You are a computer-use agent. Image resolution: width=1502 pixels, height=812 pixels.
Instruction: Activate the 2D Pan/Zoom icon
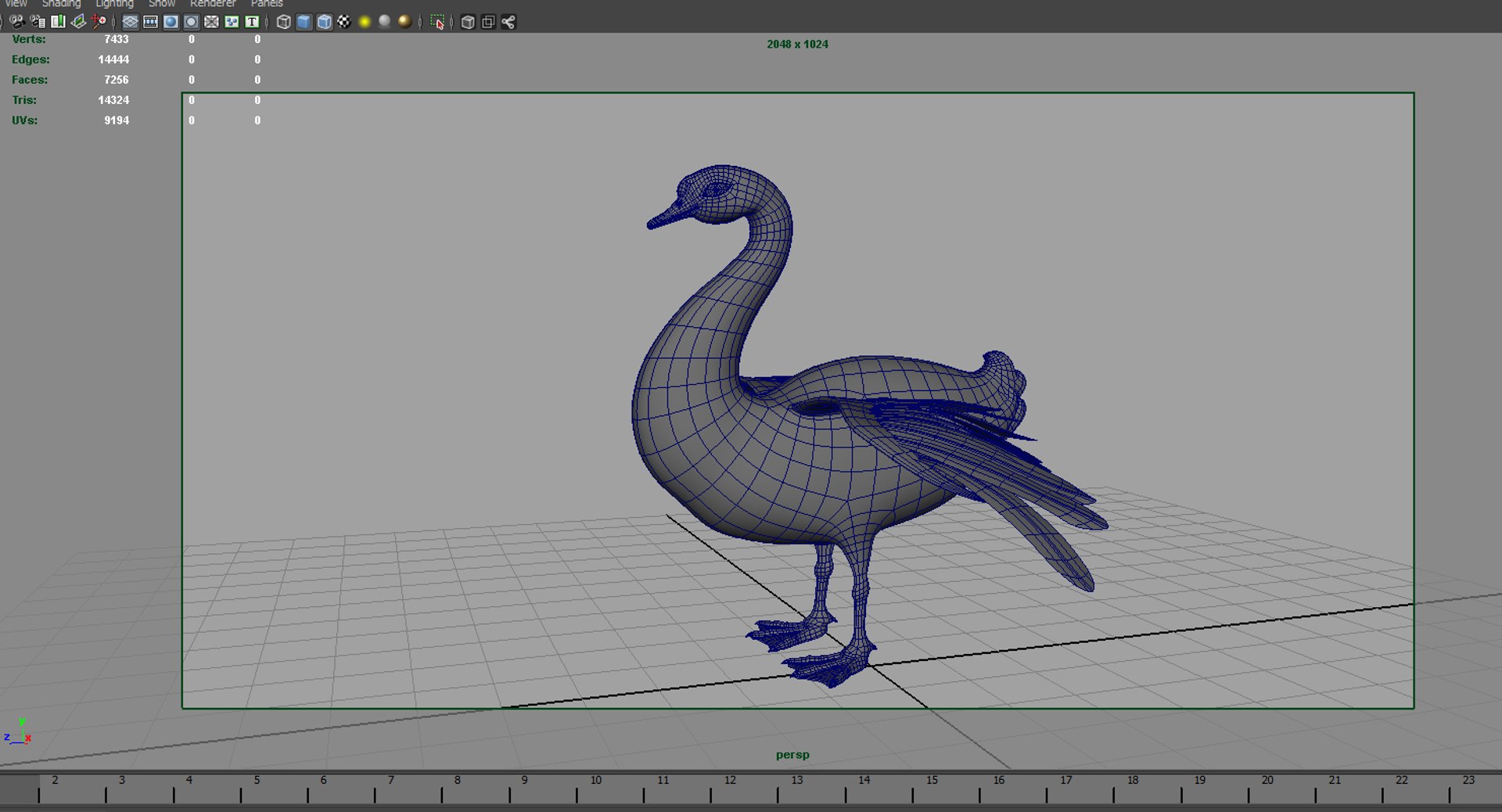click(x=99, y=22)
